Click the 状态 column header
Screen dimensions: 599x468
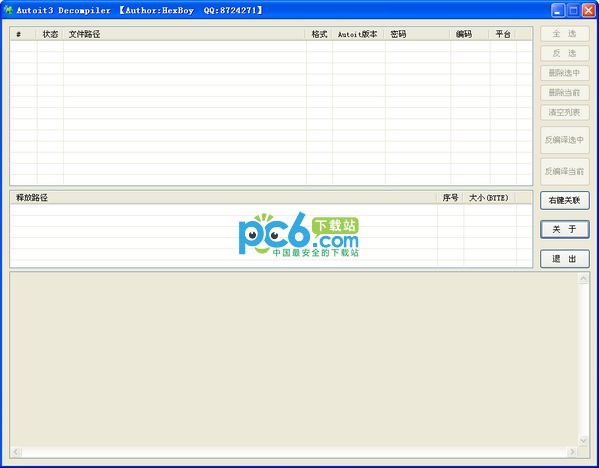[x=50, y=34]
